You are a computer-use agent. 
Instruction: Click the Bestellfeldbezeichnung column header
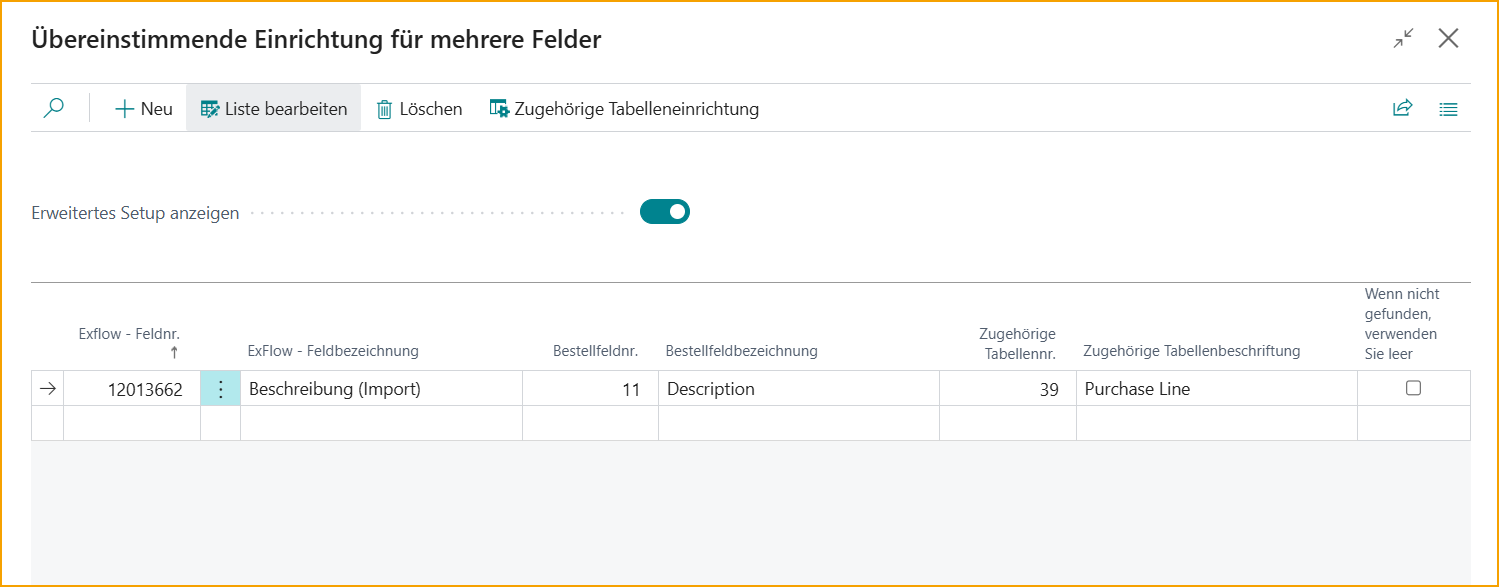(x=741, y=351)
